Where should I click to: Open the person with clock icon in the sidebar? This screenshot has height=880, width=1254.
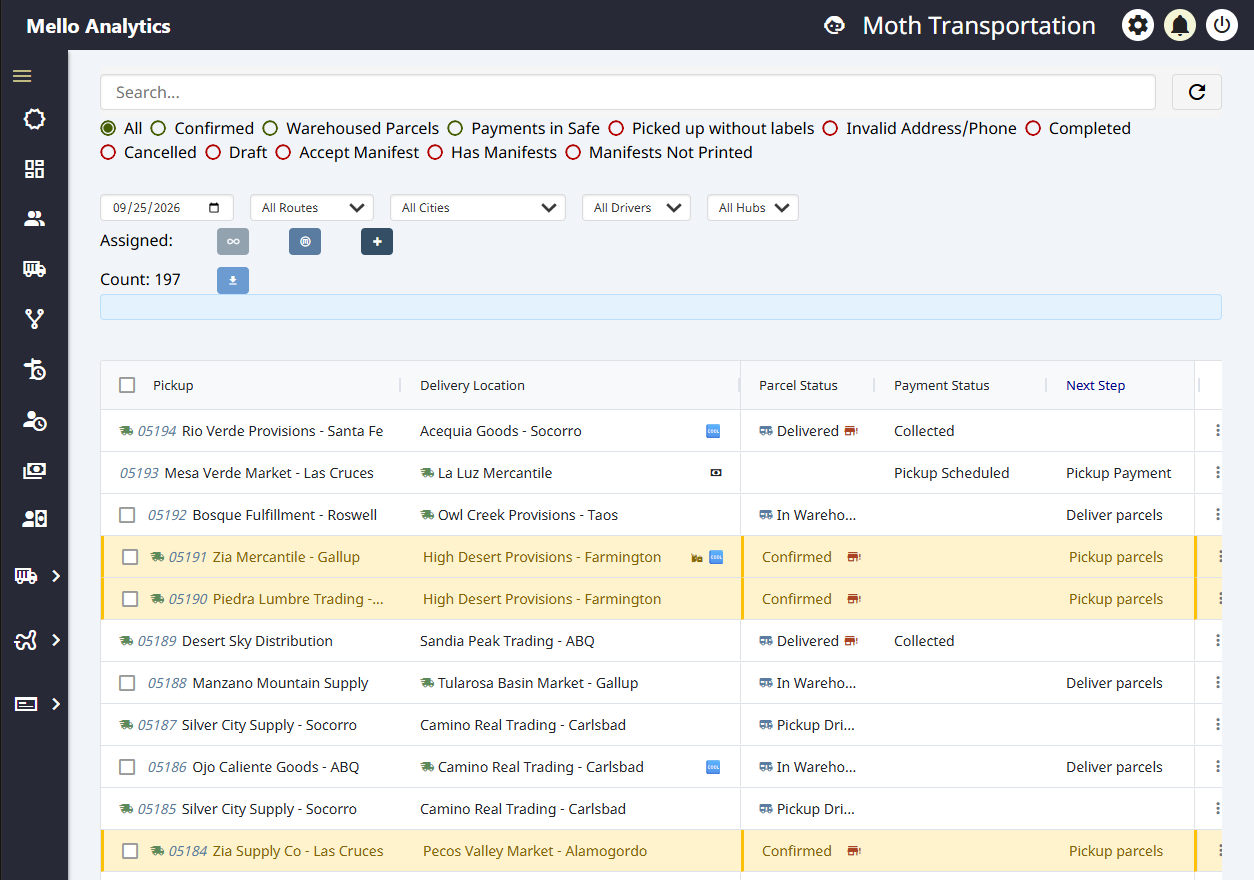click(x=35, y=420)
